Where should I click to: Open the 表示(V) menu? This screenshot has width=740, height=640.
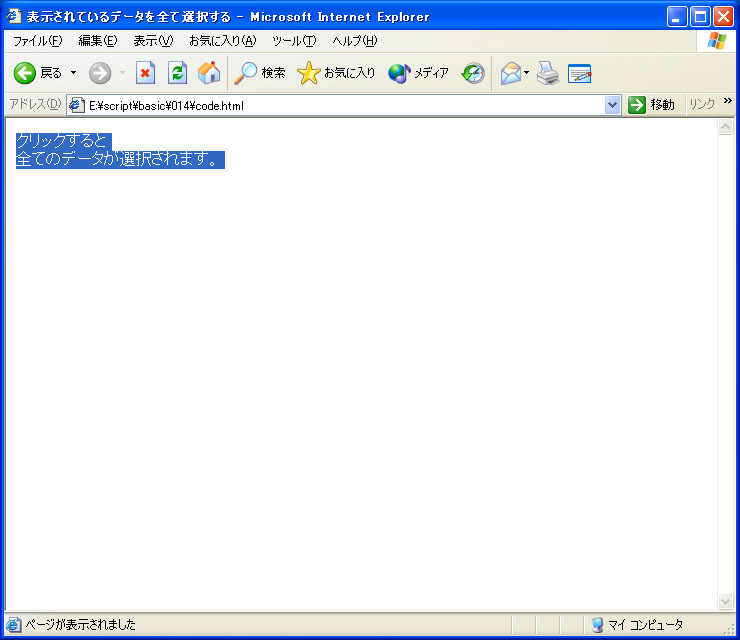(153, 41)
